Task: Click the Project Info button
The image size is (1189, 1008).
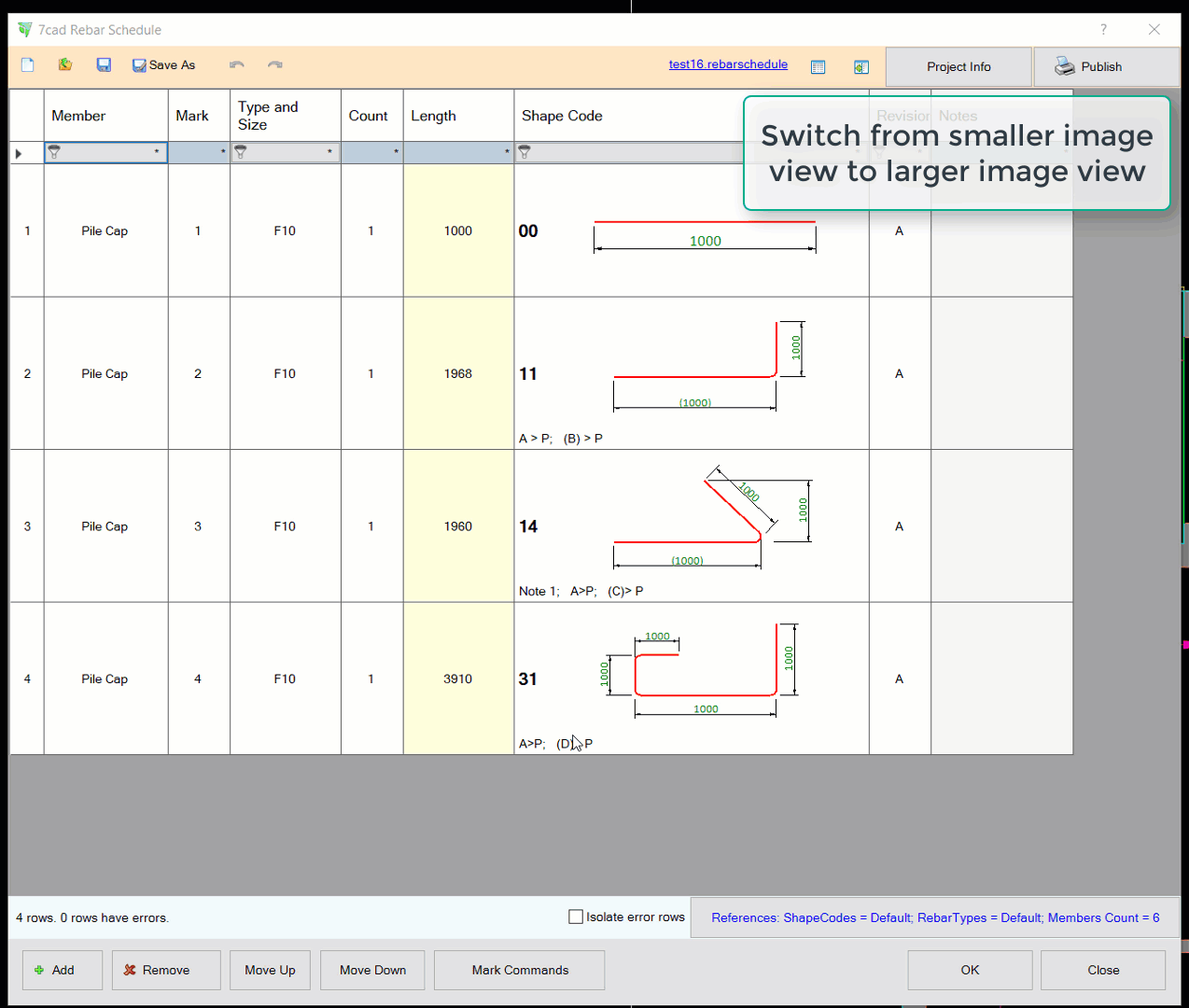Action: (958, 67)
